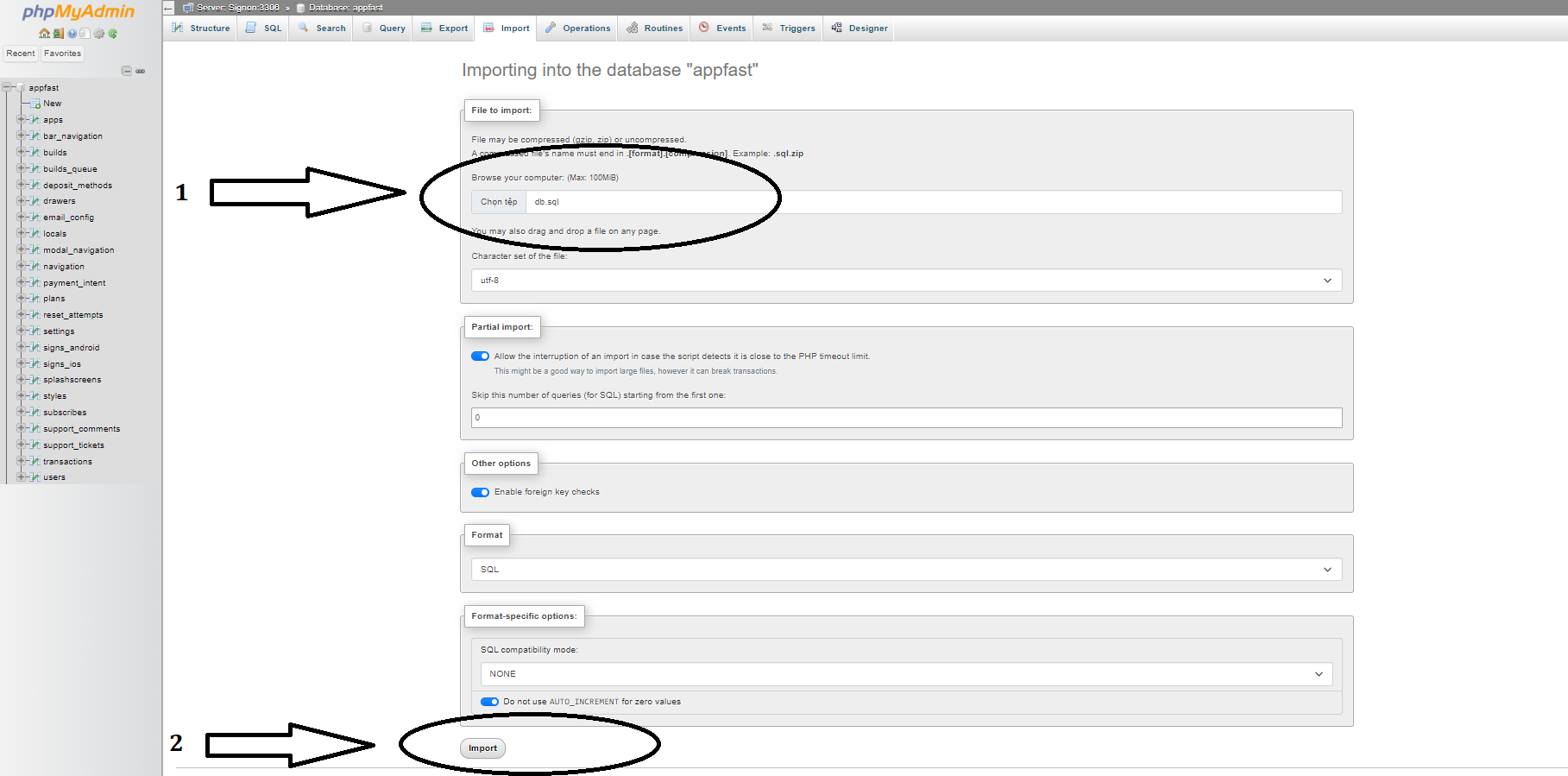Disable foreign key checks toggle
The width and height of the screenshot is (1568, 776).
point(480,492)
